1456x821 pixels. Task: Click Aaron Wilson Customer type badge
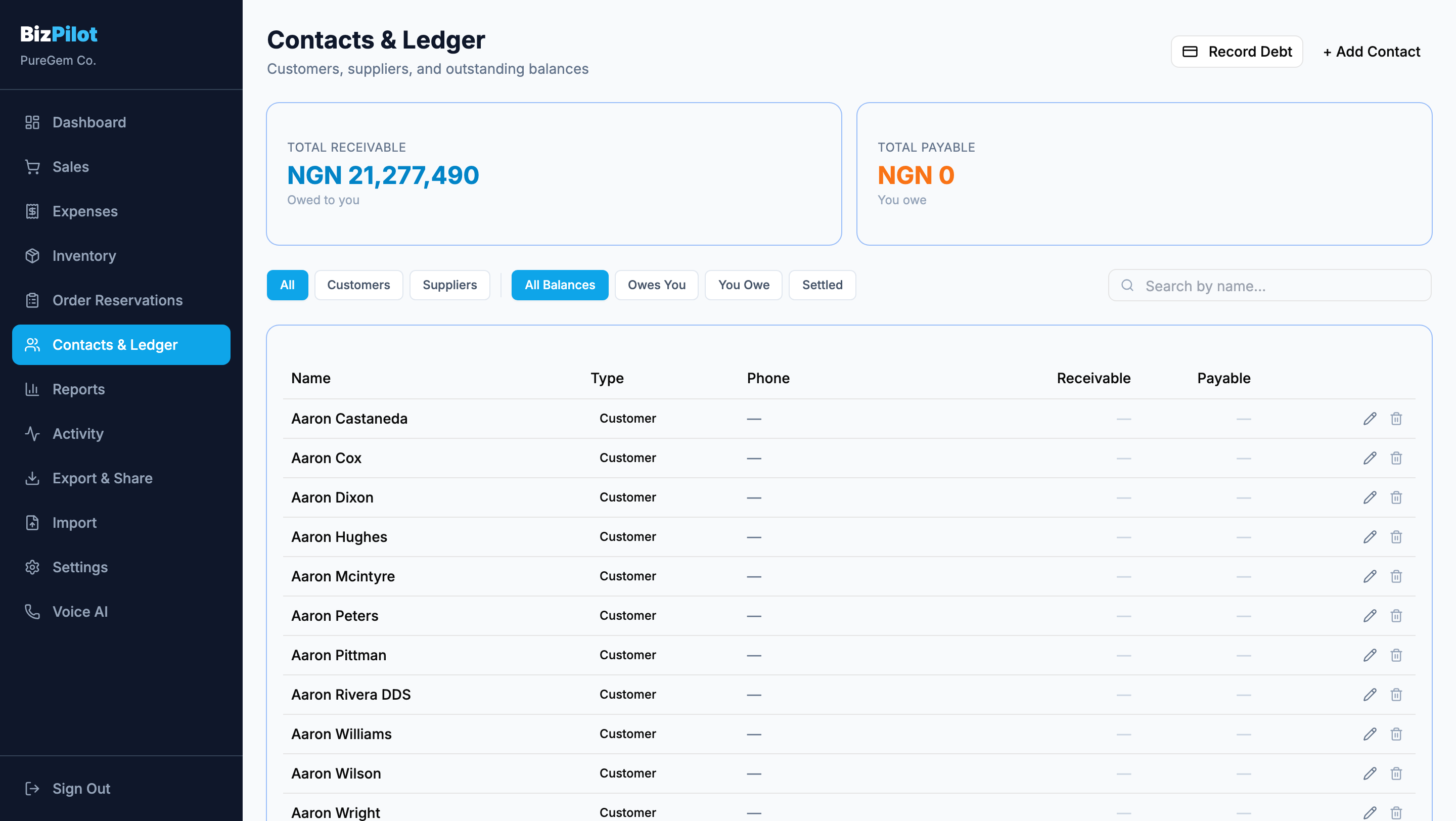pos(627,773)
